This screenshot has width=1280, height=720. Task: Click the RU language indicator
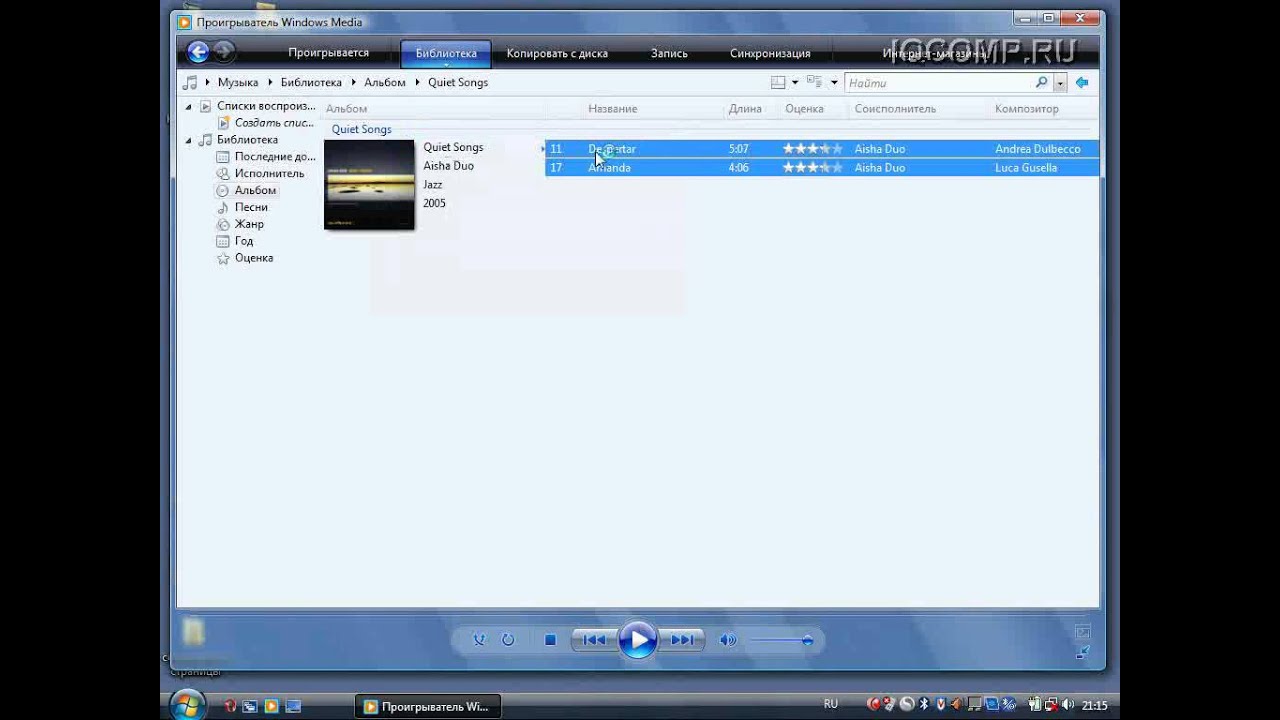(830, 704)
